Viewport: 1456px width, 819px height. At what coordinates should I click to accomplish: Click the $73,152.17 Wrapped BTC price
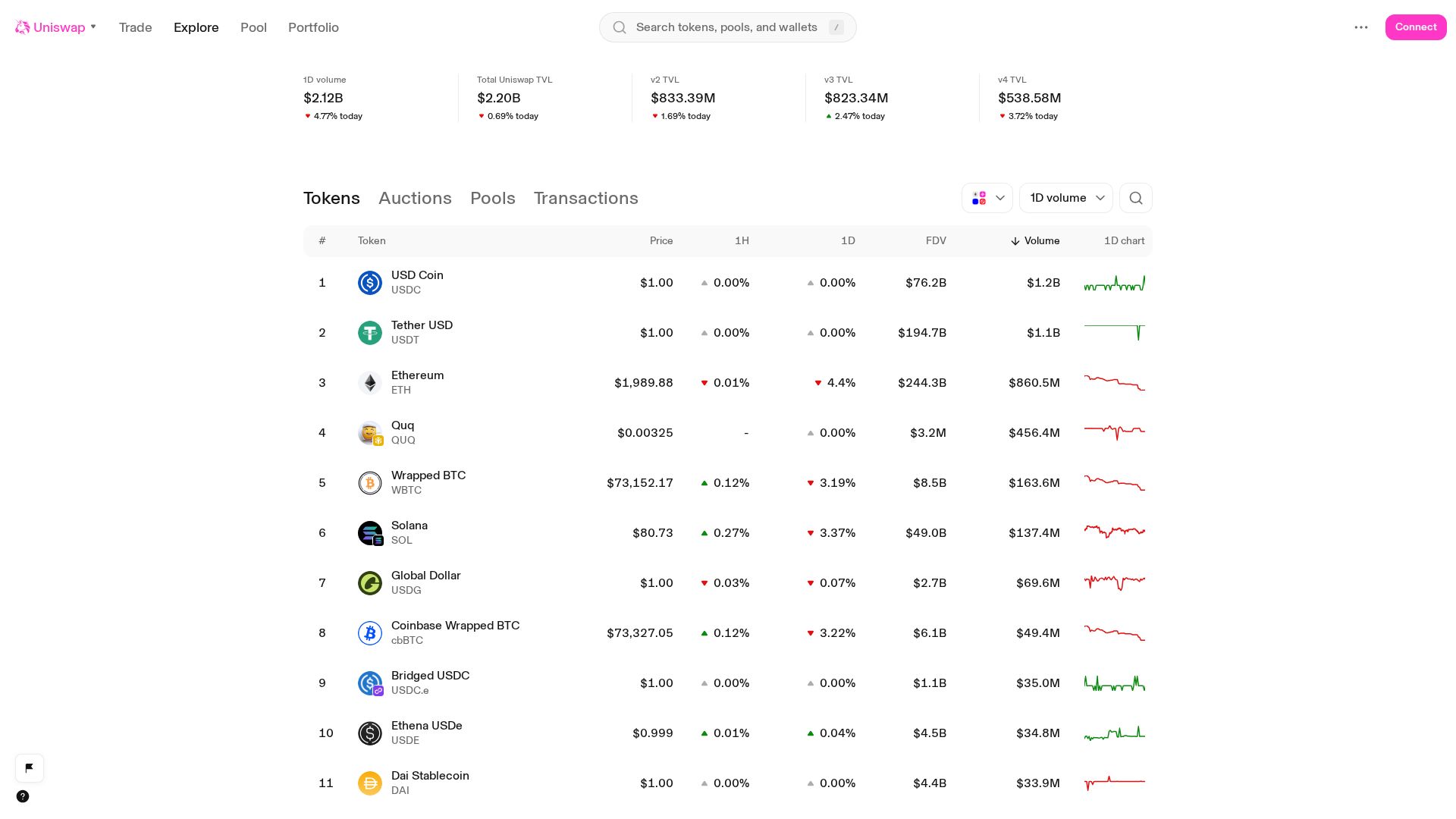[x=640, y=483]
